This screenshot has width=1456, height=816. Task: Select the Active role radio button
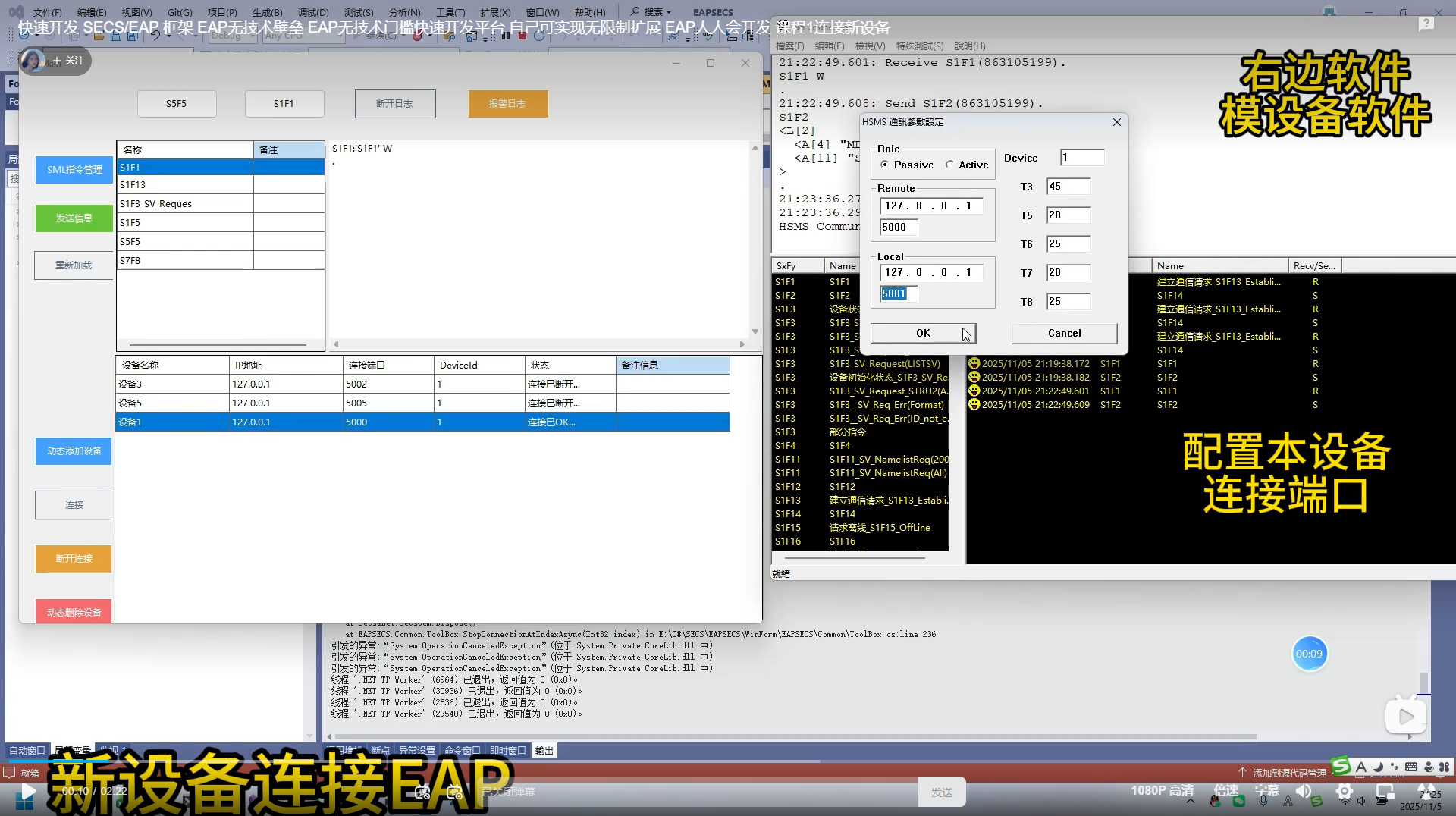[x=949, y=165]
